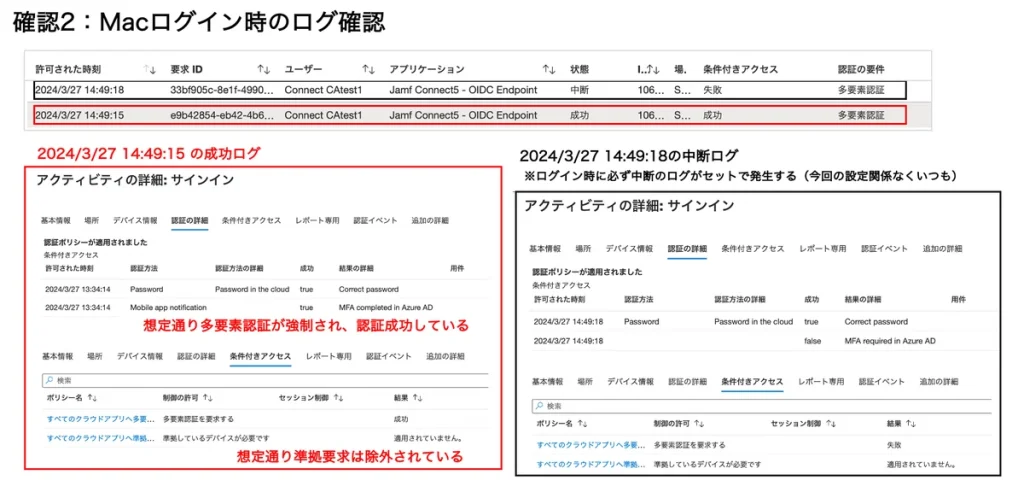Sort the top table by 許可された時刻 arrows
1024x492 pixels.
(x=150, y=70)
